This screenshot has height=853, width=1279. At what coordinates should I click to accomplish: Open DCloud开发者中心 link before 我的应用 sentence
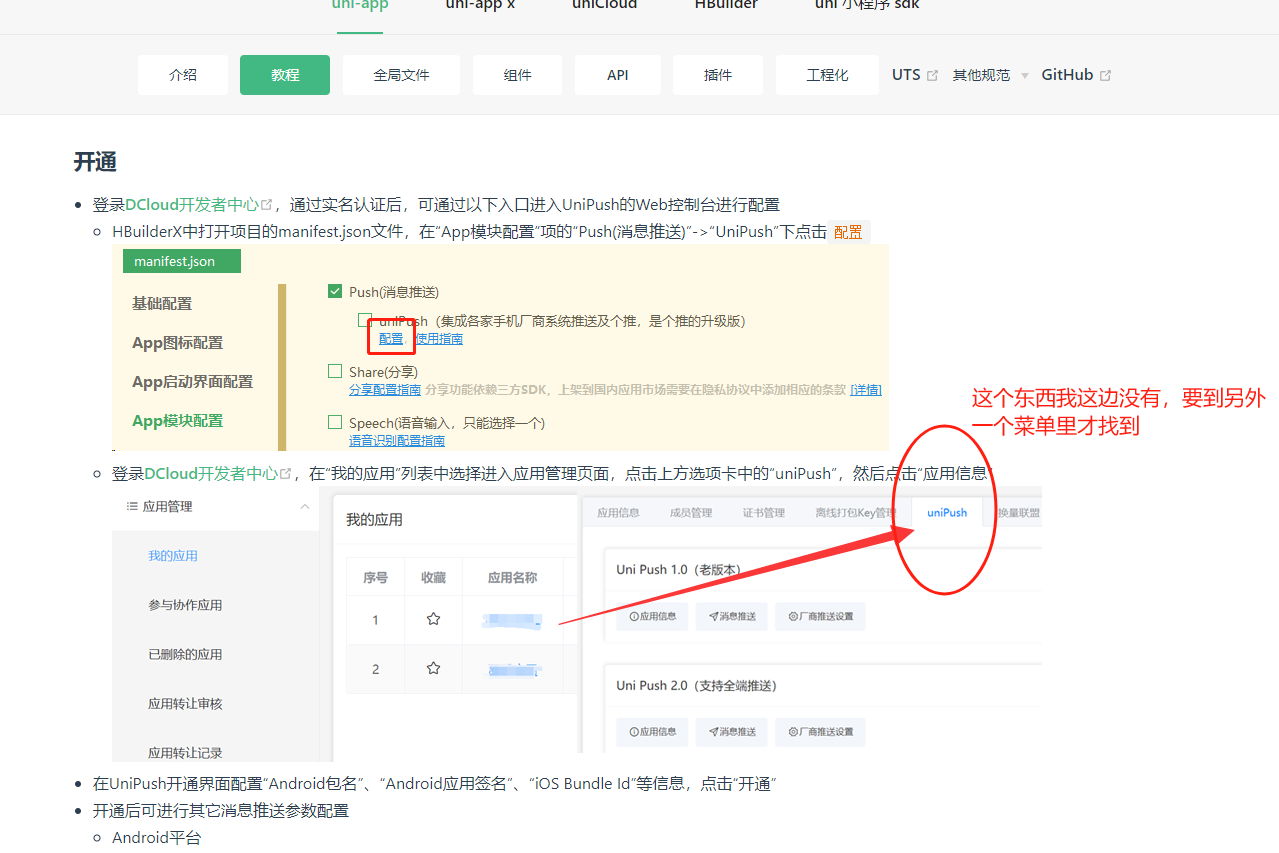pos(211,474)
